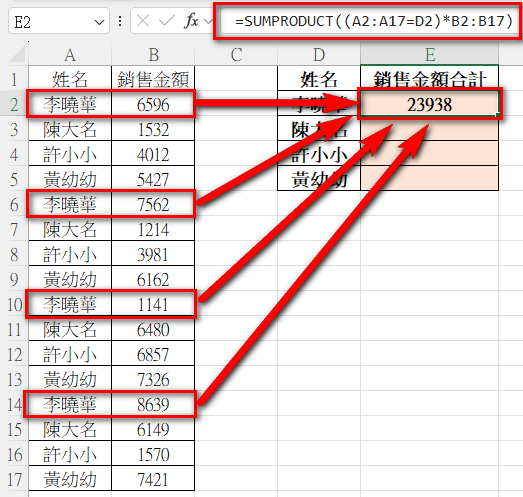
Task: Click cell E1 with 銷售金額合計 header
Action: coord(430,79)
